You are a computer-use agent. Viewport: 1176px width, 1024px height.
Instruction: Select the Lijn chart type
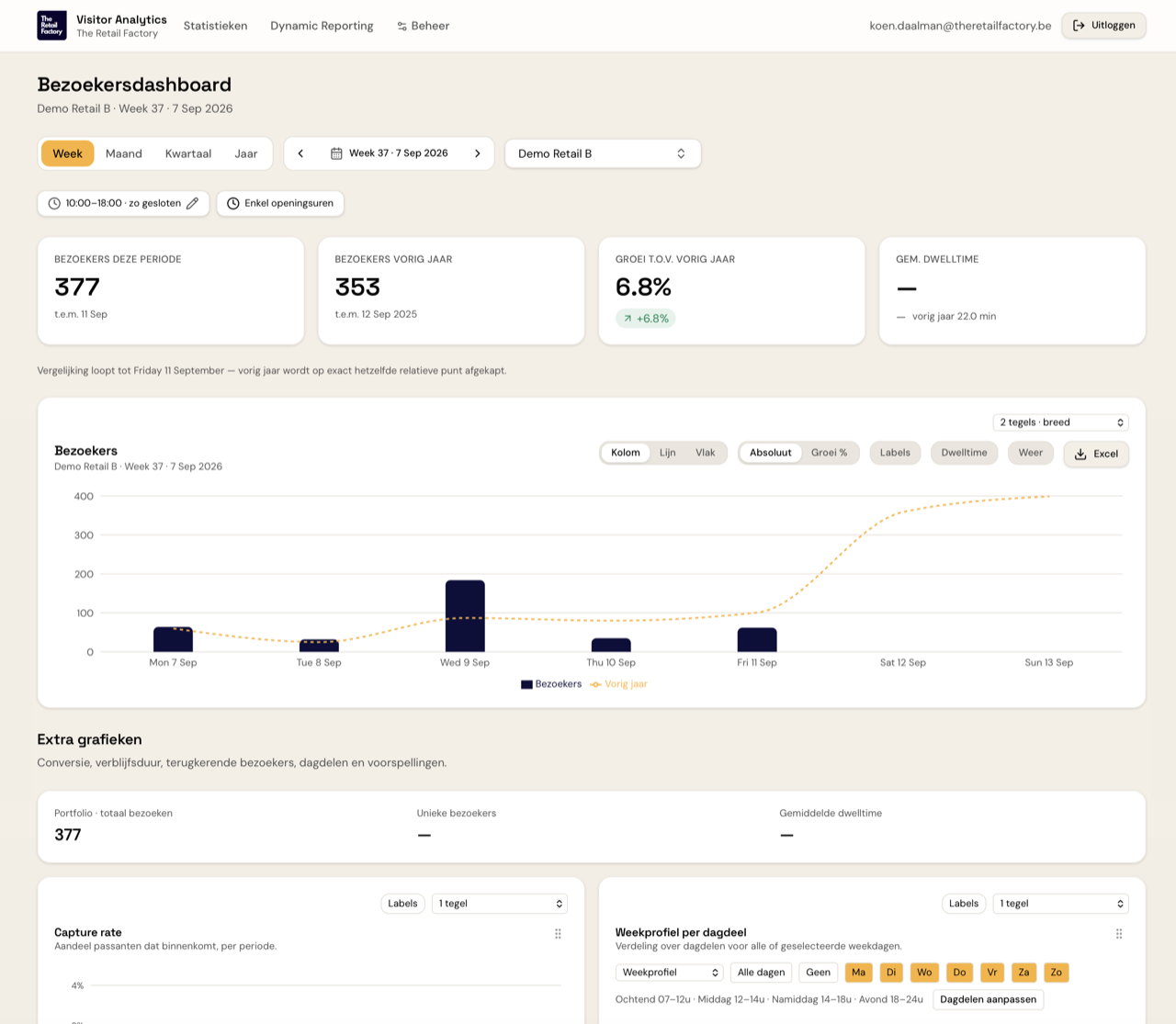tap(668, 453)
